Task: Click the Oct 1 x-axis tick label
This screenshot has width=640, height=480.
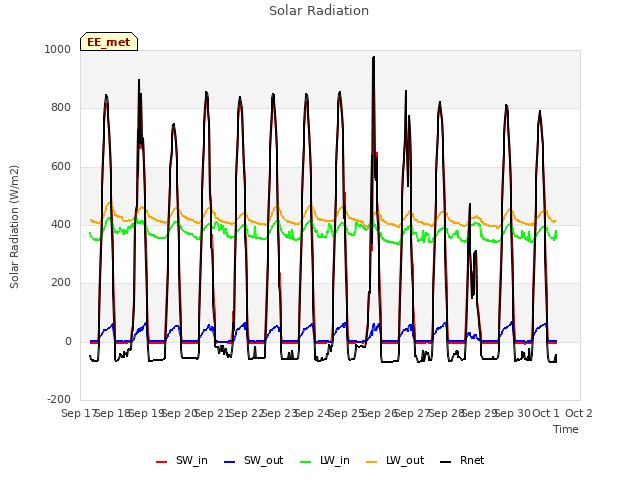Action: pos(546,413)
